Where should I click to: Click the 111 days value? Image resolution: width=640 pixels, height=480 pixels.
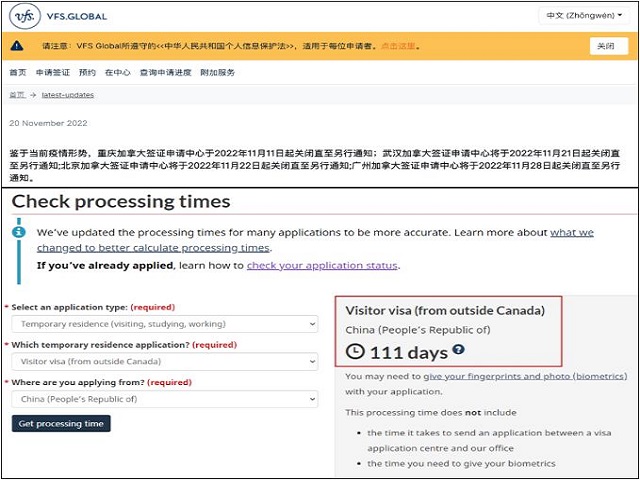tap(409, 352)
